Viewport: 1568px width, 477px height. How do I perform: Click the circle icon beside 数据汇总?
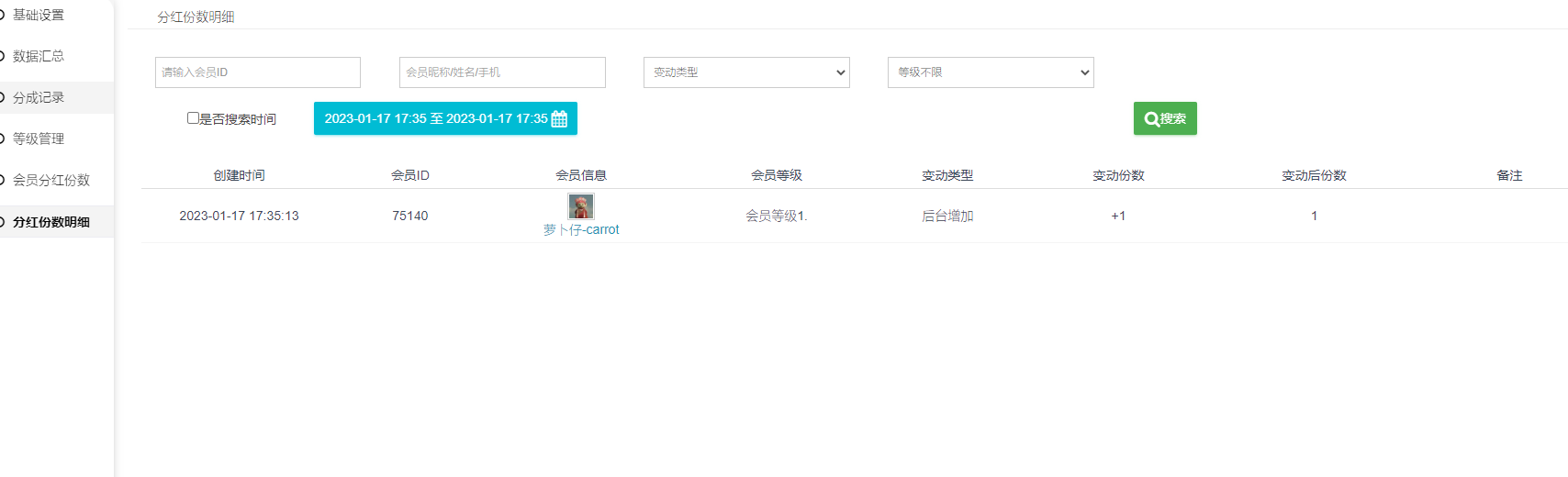3,56
